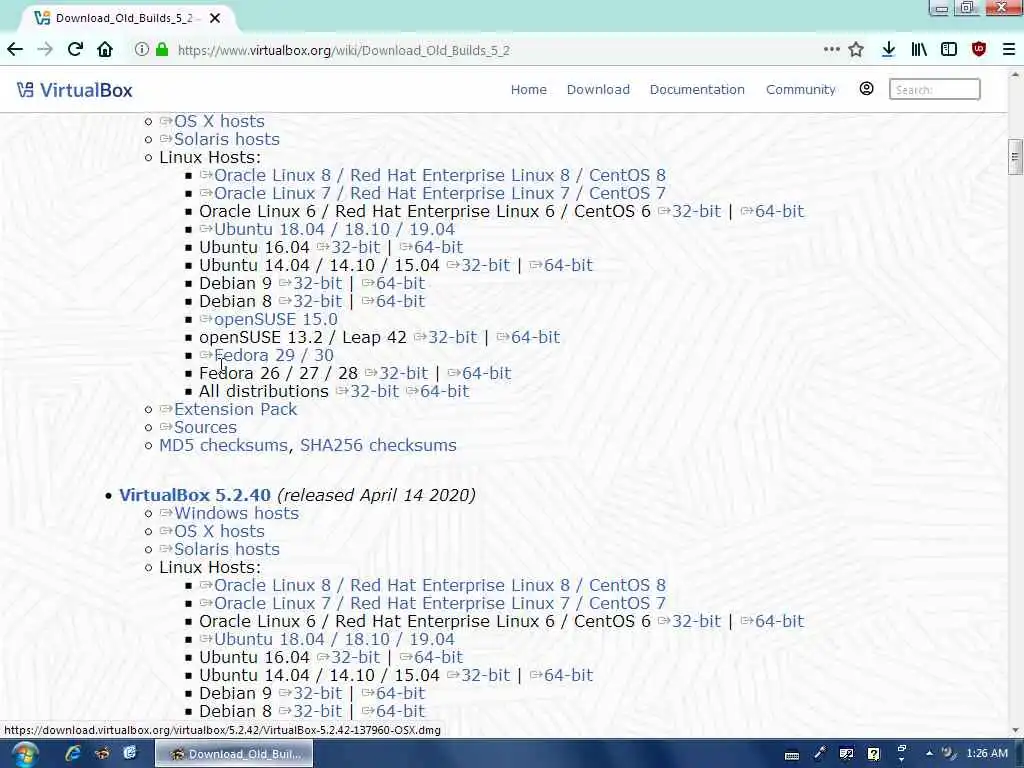Click the browser back arrow
Screen dimensions: 1024x768
[15, 50]
